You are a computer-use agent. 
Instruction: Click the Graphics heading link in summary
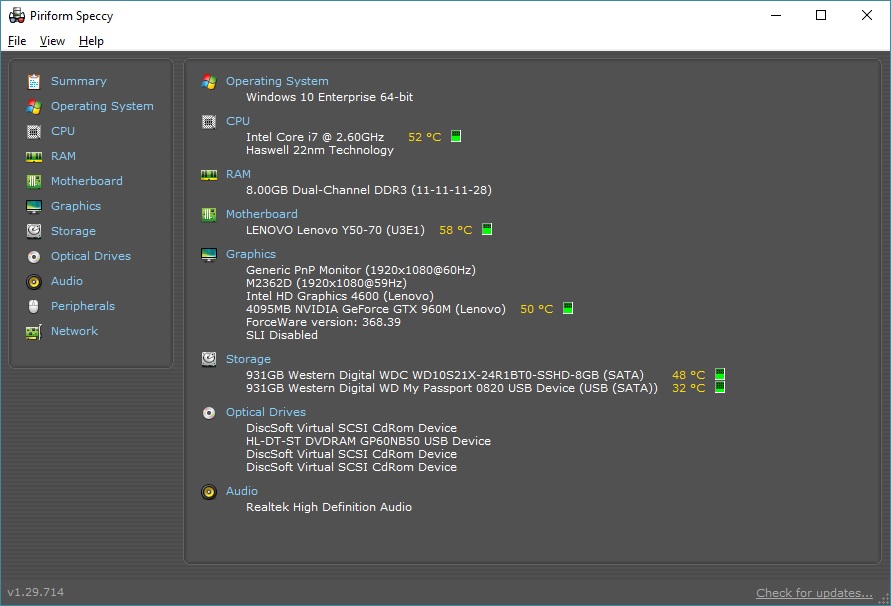click(x=251, y=254)
